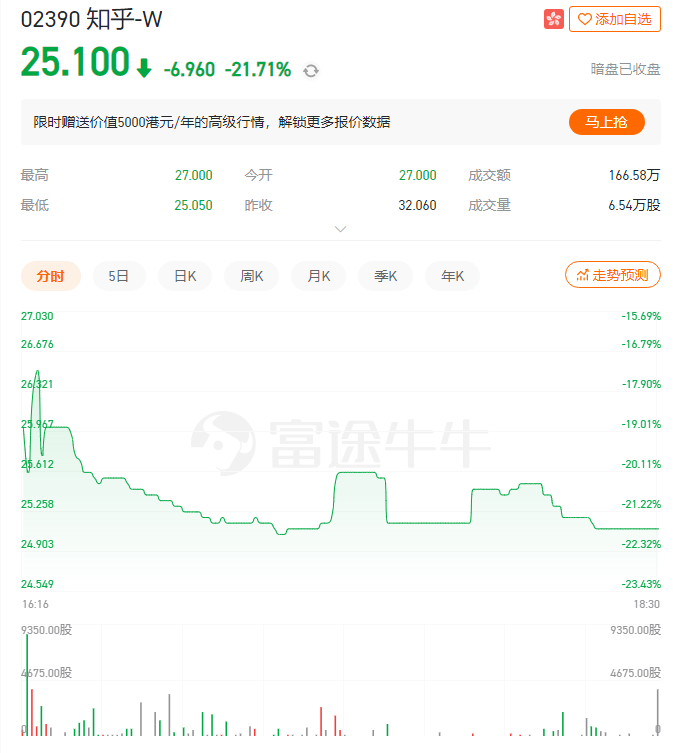Click the chart axis label 26.676
674x753 pixels.
click(x=37, y=344)
